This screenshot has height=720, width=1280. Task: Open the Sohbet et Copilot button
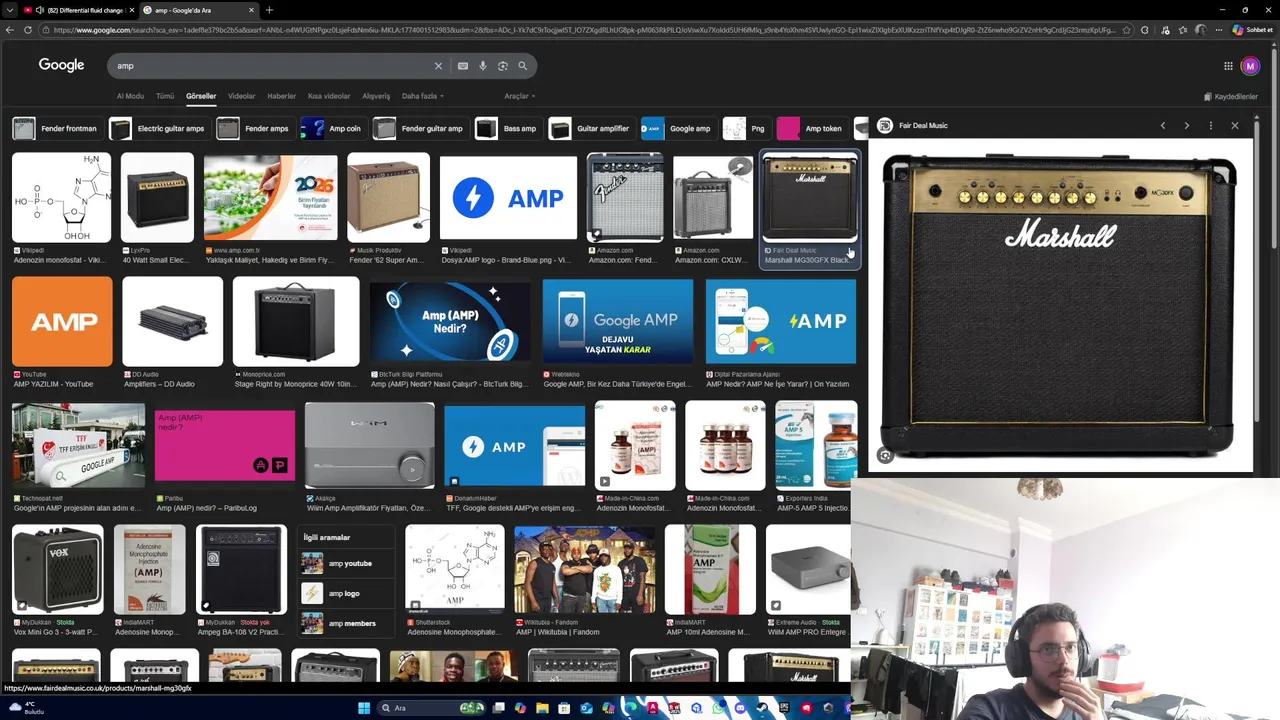[1253, 30]
